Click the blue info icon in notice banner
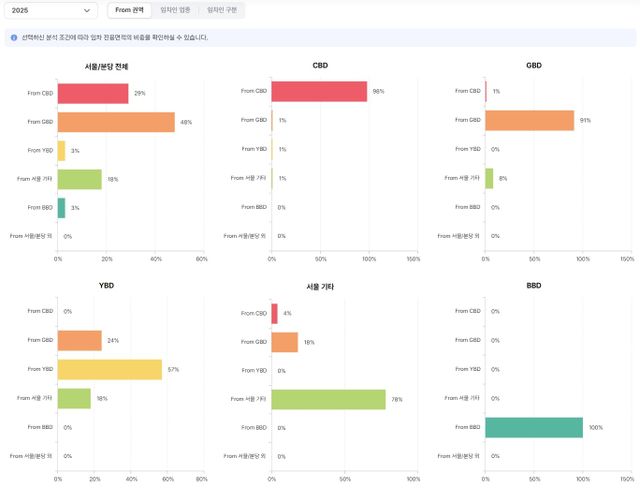This screenshot has height=488, width=640. pos(13,37)
